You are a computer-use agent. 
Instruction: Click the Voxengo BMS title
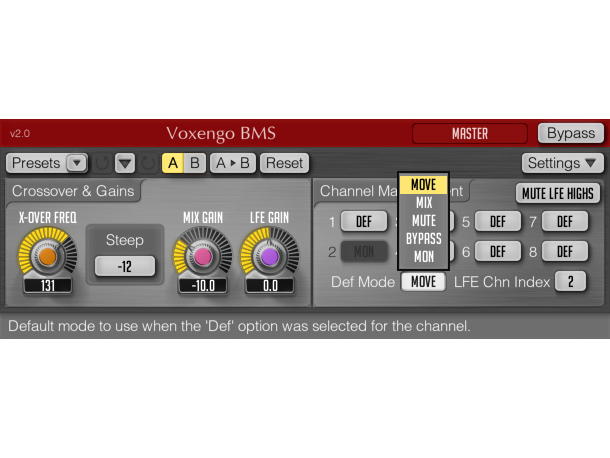[x=221, y=133]
